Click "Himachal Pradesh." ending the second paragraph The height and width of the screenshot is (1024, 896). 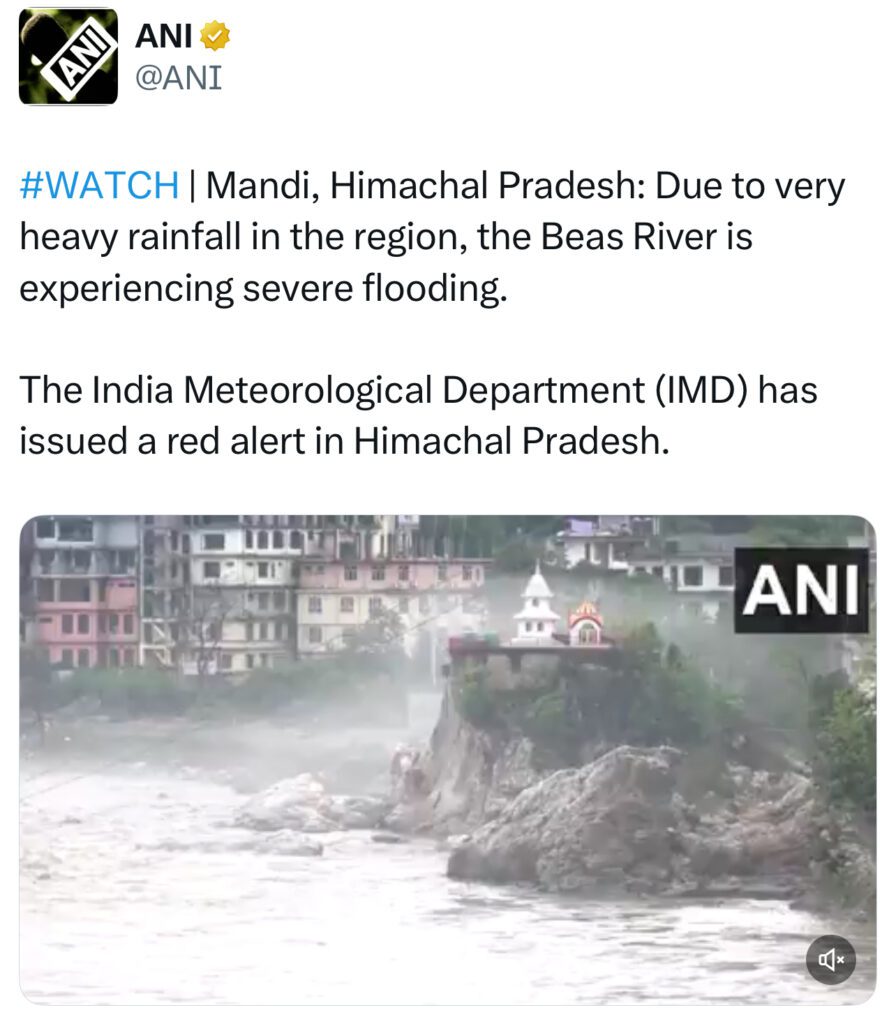point(511,441)
